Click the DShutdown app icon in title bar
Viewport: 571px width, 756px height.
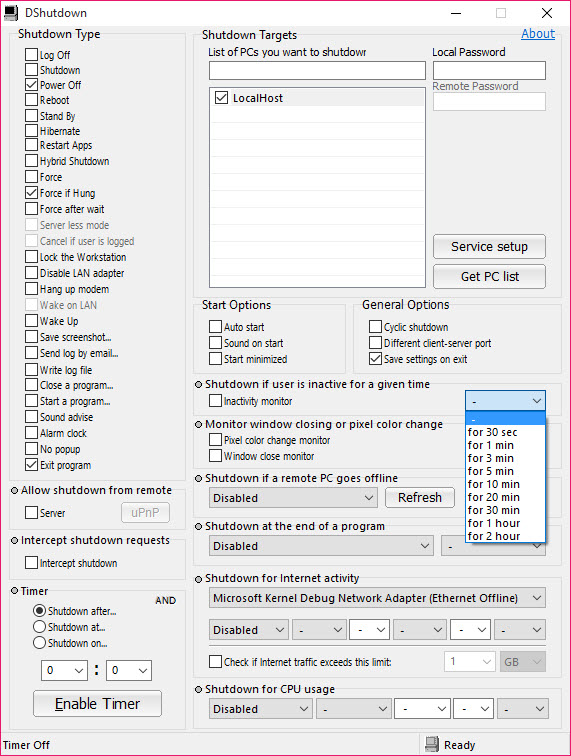click(x=11, y=13)
